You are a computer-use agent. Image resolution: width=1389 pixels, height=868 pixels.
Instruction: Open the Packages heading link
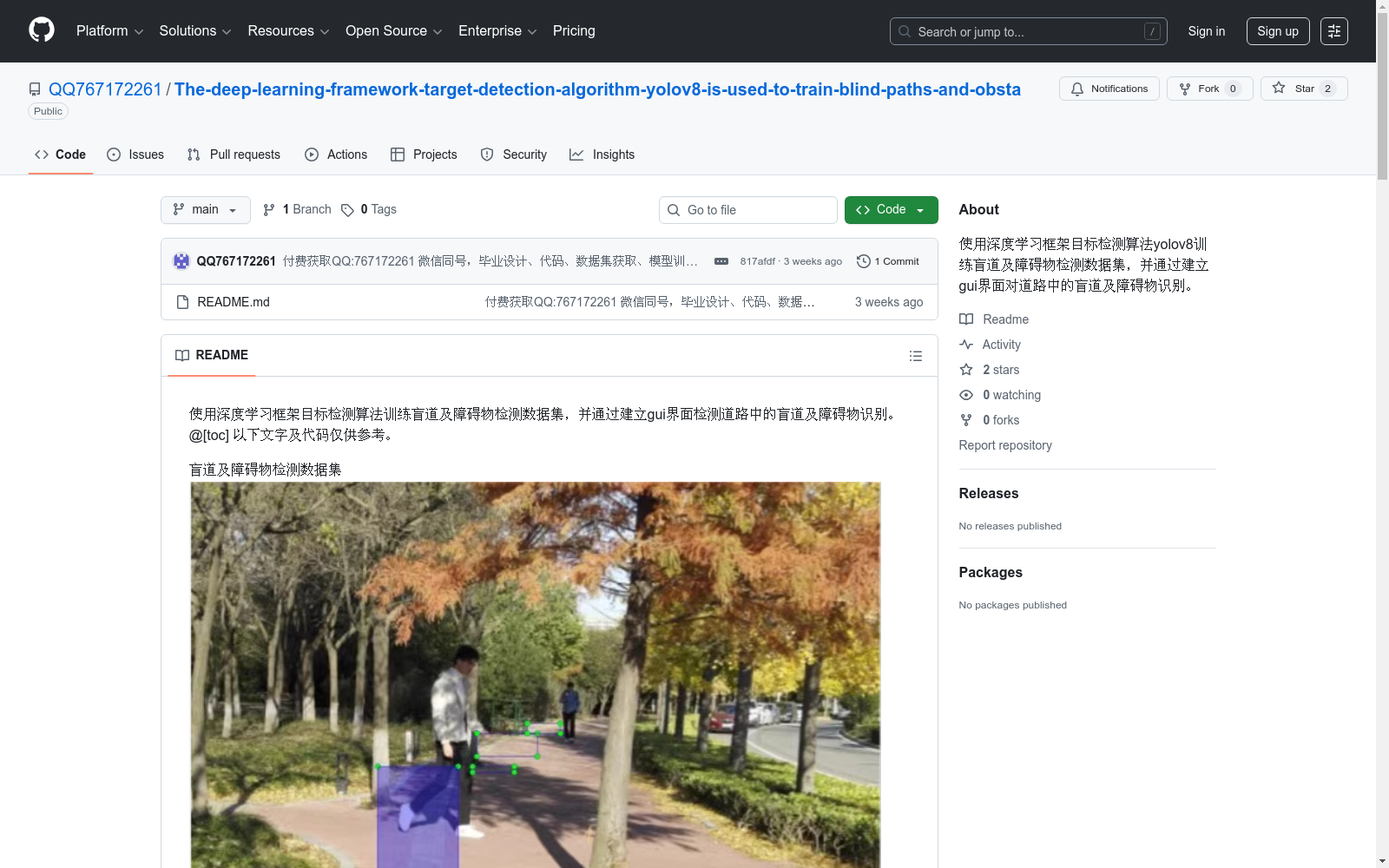pos(991,572)
